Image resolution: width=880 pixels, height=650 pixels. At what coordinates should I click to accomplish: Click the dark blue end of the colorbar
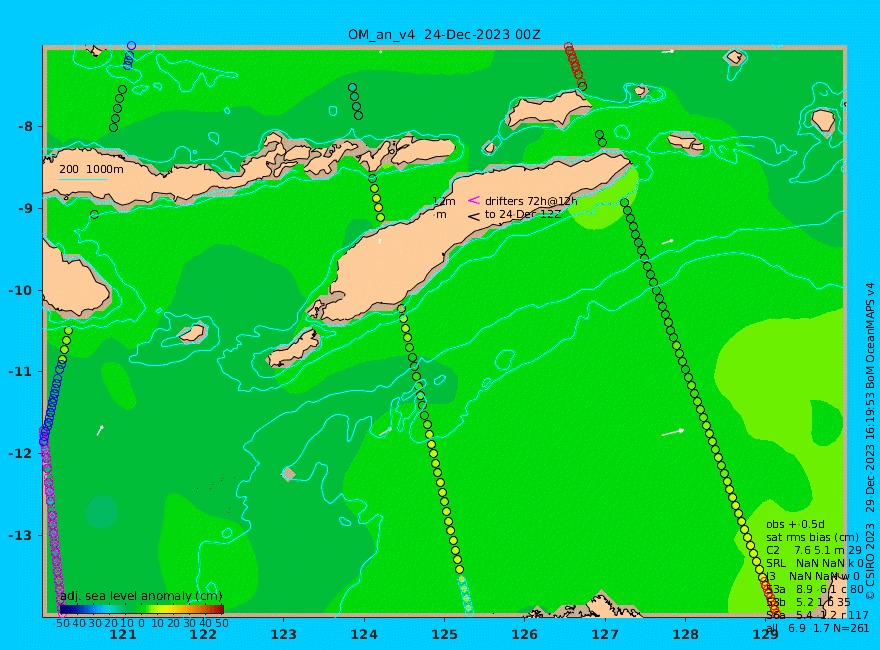[x=63, y=609]
